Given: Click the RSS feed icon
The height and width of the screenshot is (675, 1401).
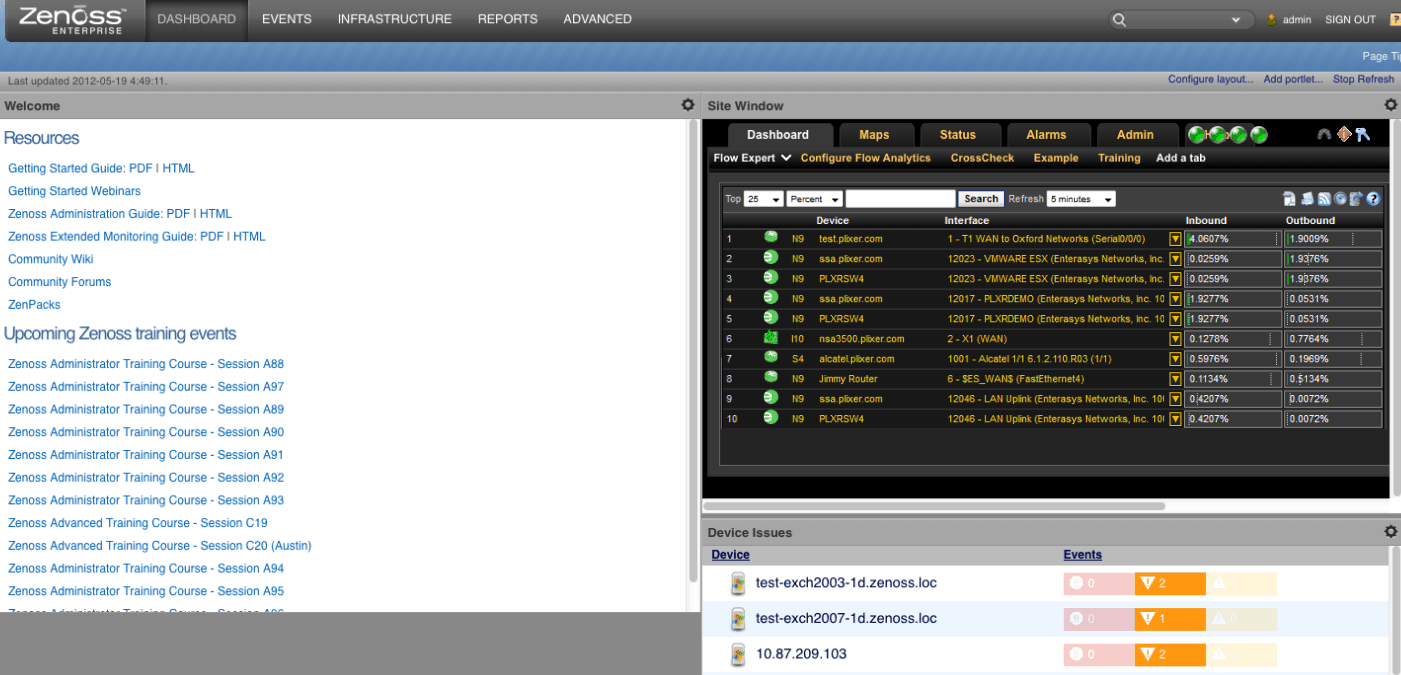Looking at the screenshot, I should [x=1323, y=199].
